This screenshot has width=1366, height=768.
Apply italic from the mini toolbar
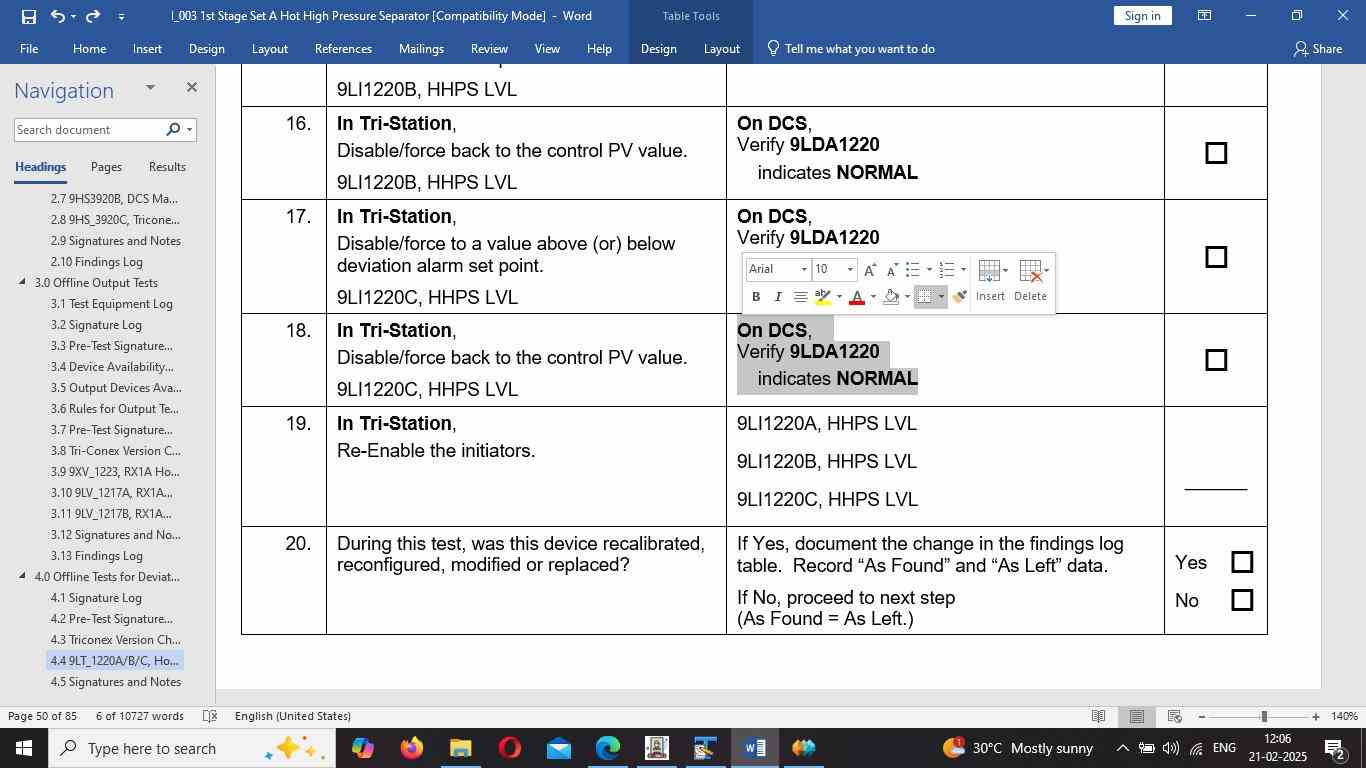[x=778, y=297]
